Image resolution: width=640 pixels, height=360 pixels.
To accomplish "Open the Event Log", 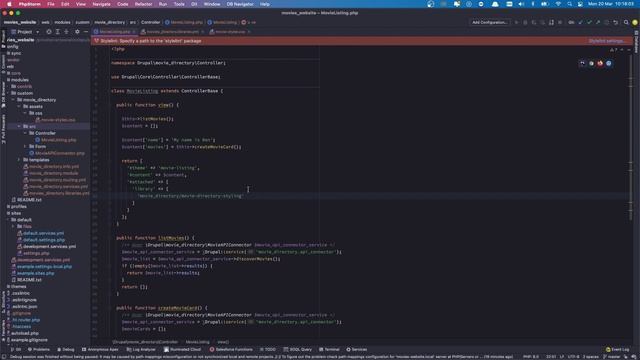I will click(x=618, y=350).
